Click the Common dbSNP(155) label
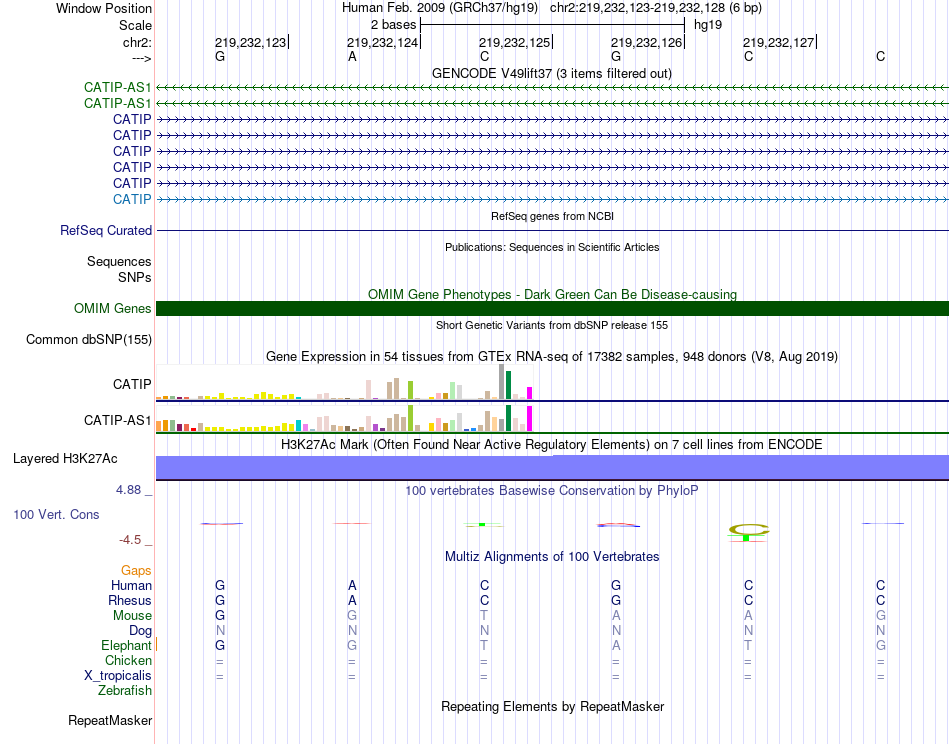This screenshot has width=950, height=744. pos(88,339)
